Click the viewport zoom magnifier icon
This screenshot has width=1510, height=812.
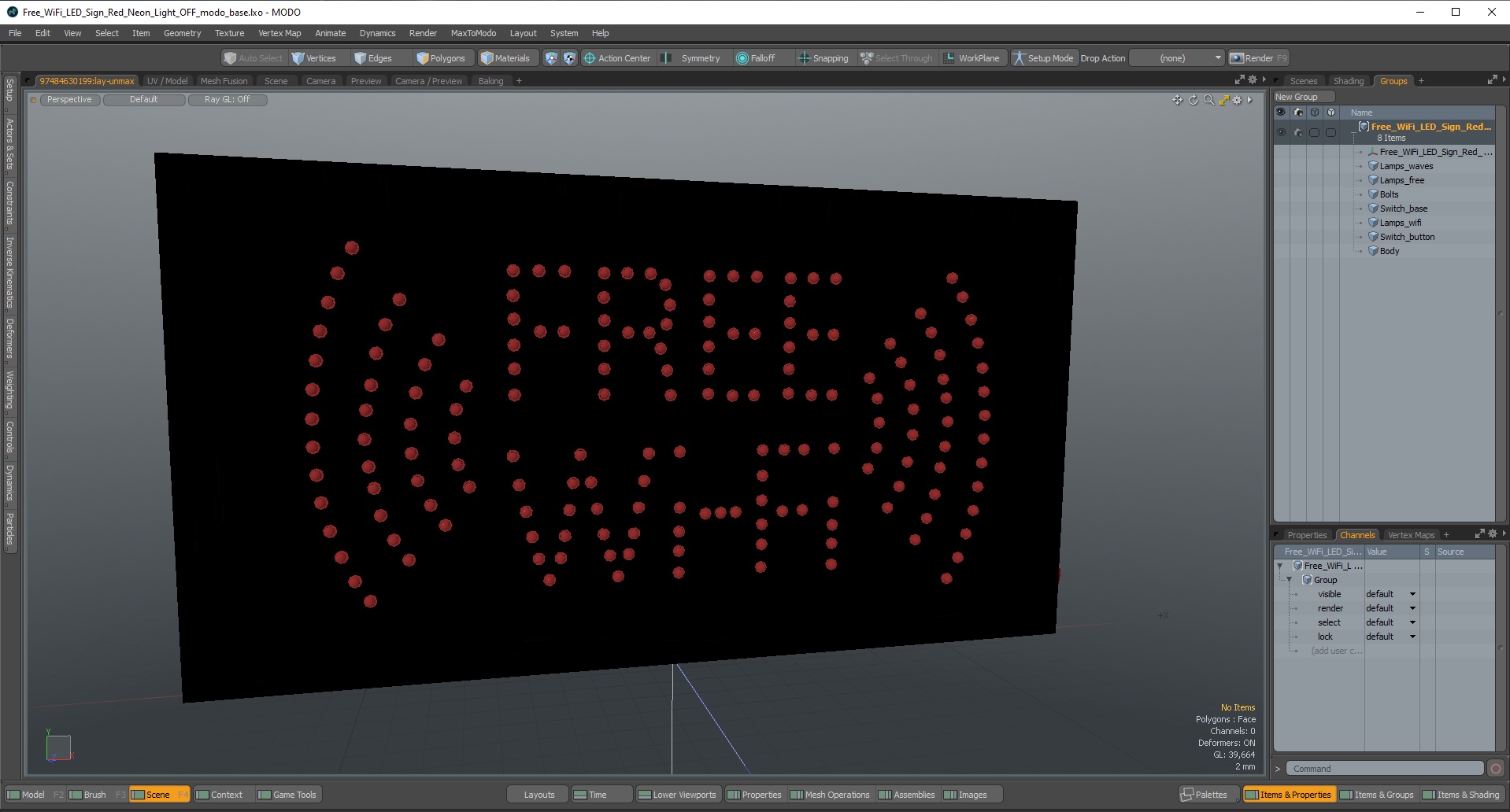1208,100
